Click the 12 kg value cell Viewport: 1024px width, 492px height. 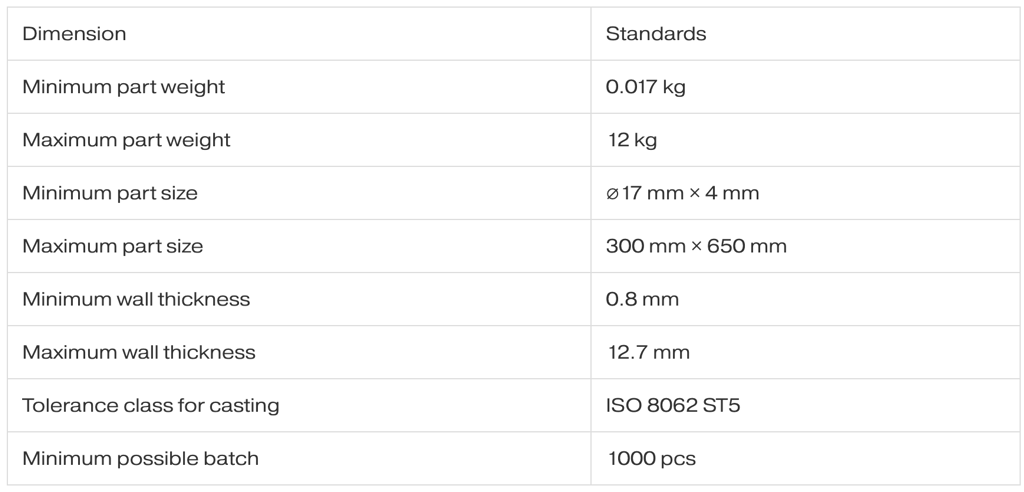(632, 140)
